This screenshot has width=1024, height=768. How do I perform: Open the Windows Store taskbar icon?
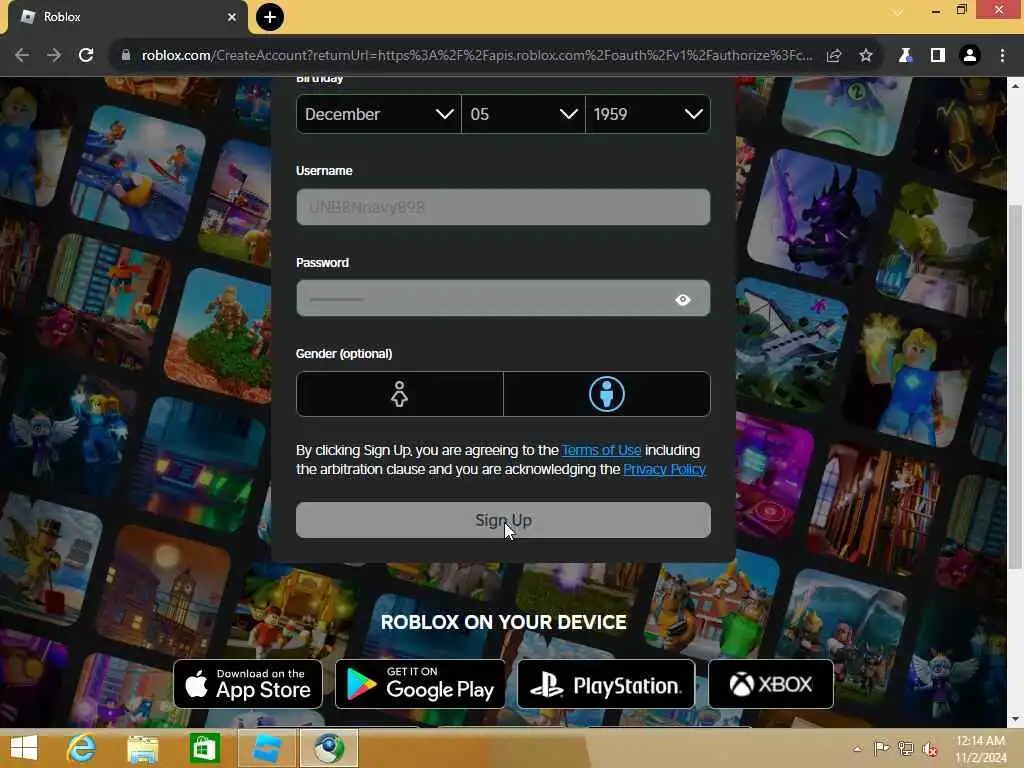point(204,748)
